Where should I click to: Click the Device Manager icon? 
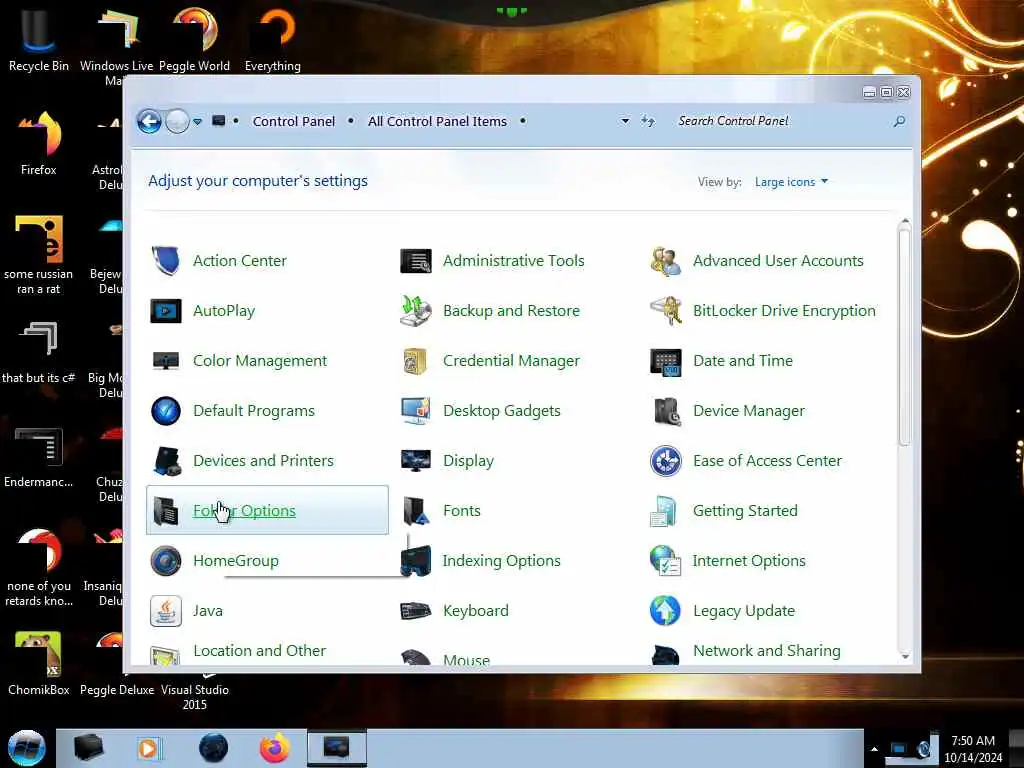click(x=666, y=411)
